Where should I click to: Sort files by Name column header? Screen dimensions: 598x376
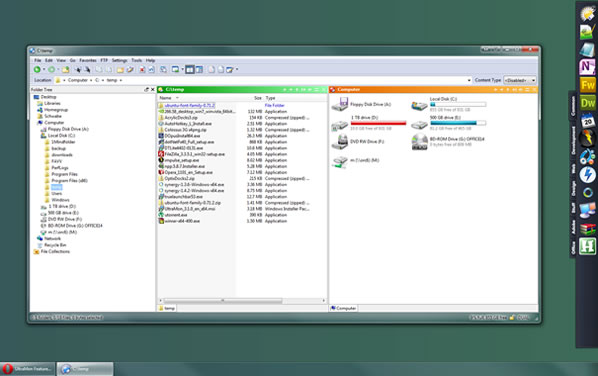[165, 98]
